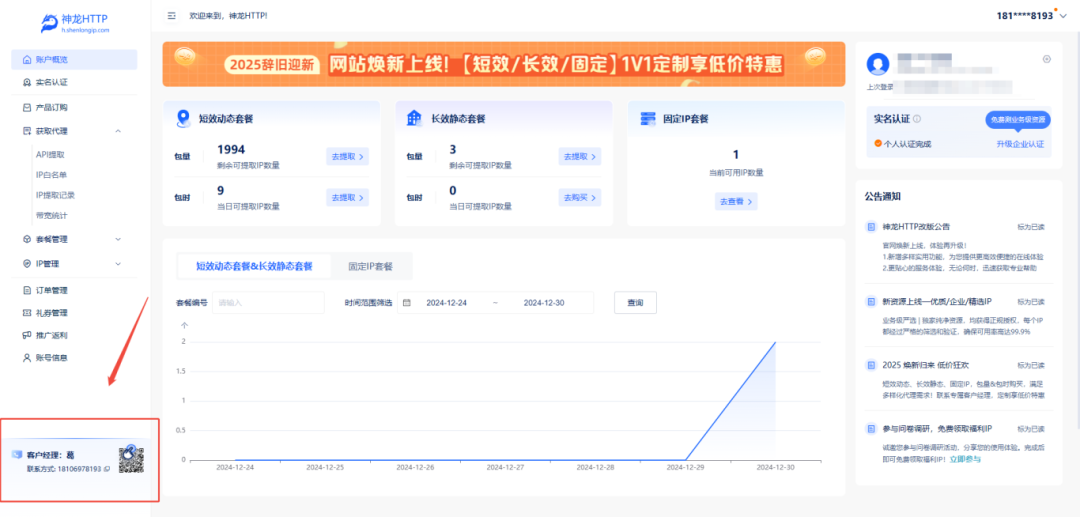Click the 产品订购 bag icon
The width and height of the screenshot is (1080, 517).
coord(27,107)
